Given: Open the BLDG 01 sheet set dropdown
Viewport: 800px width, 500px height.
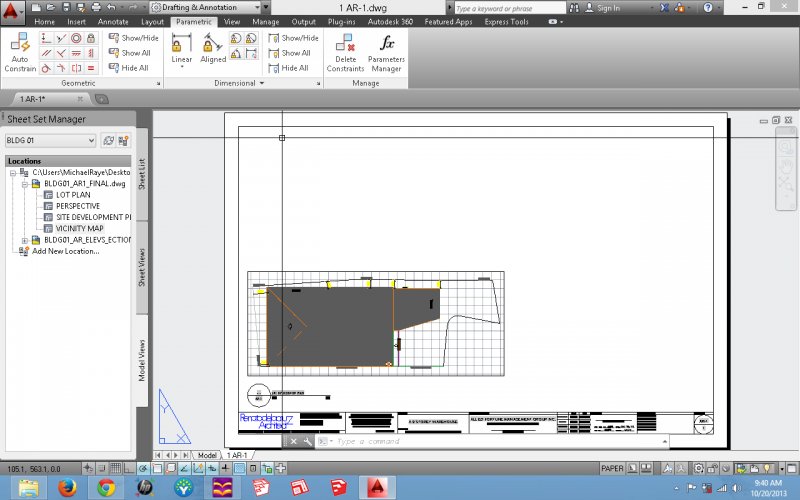Looking at the screenshot, I should click(x=91, y=141).
